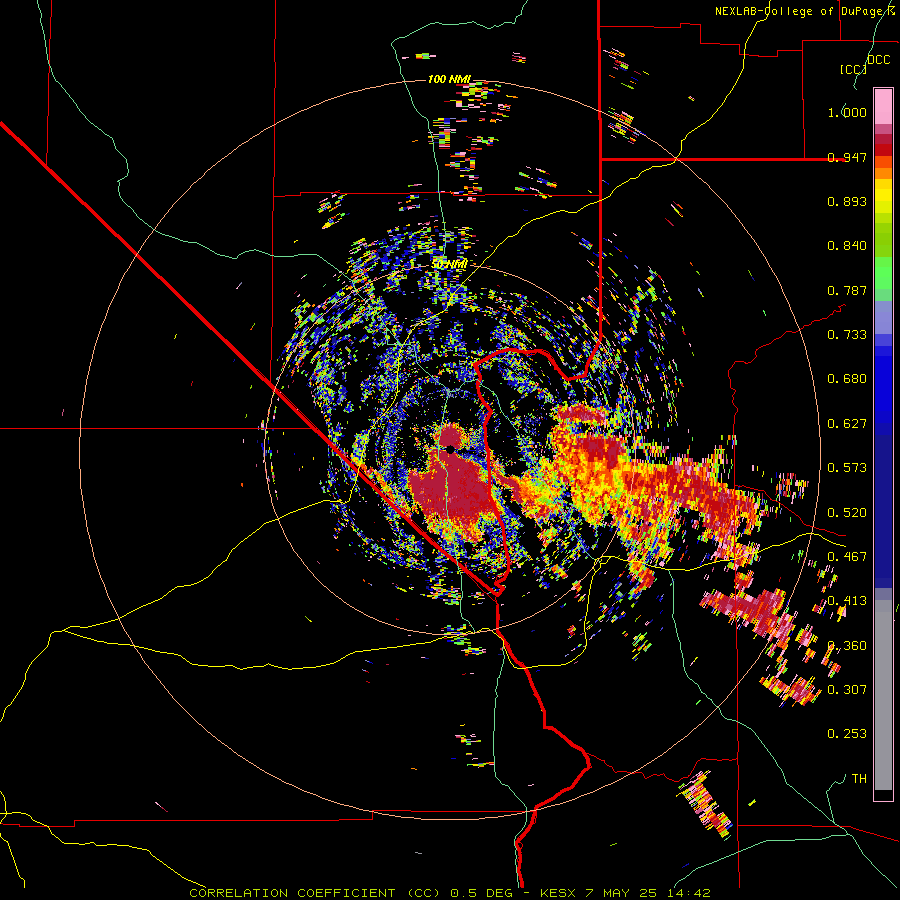Click the 0.360 scale value
Image resolution: width=900 pixels, height=900 pixels.
[847, 646]
